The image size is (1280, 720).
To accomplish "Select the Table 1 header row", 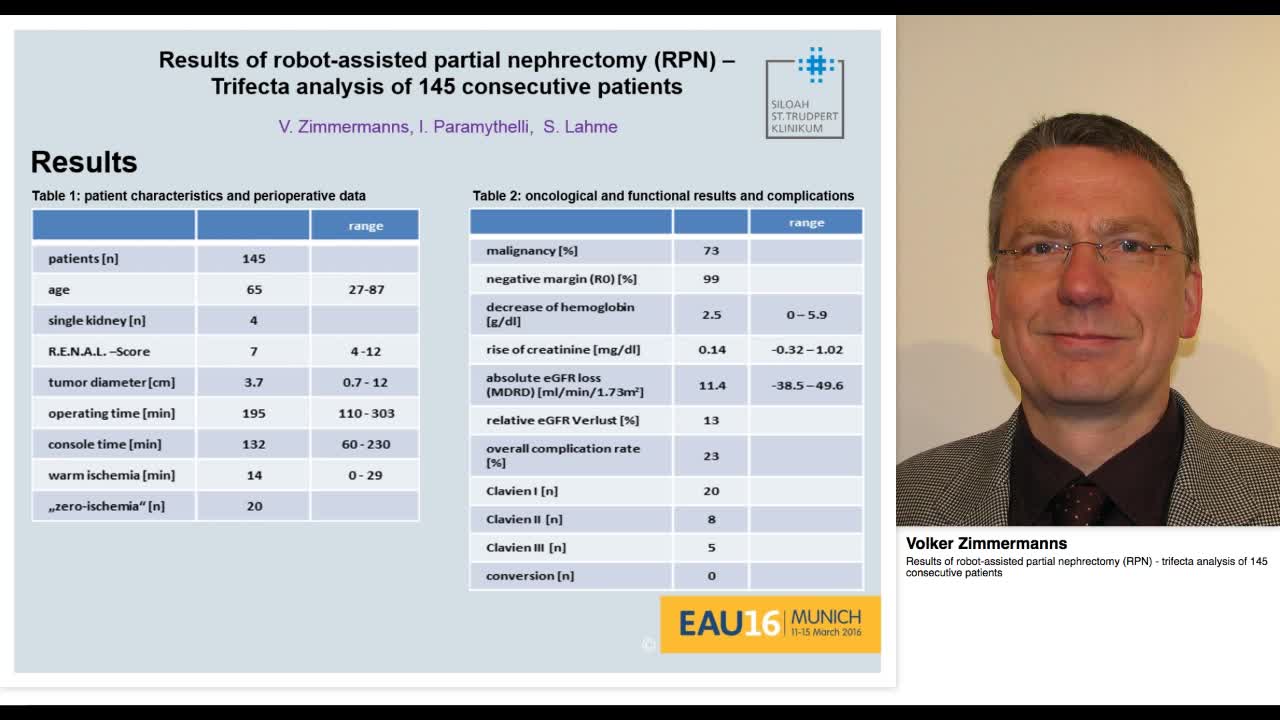I will 225,225.
